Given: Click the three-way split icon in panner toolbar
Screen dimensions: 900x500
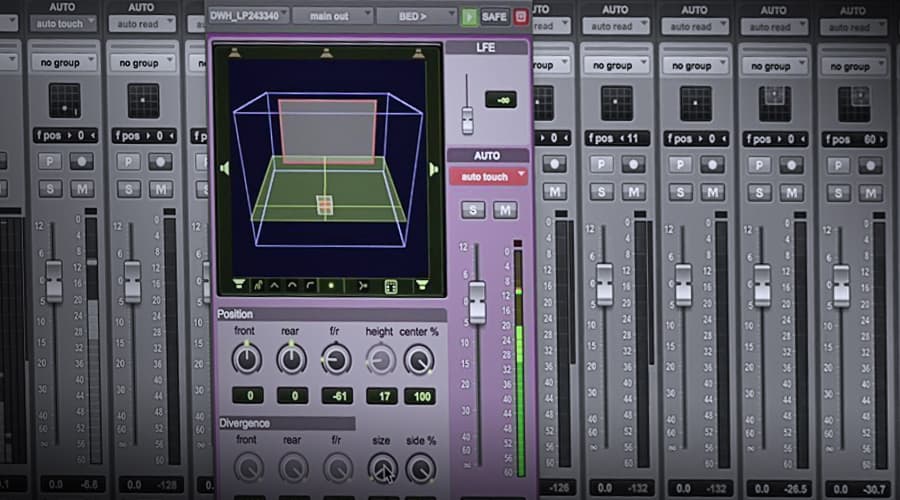Looking at the screenshot, I should [x=362, y=285].
